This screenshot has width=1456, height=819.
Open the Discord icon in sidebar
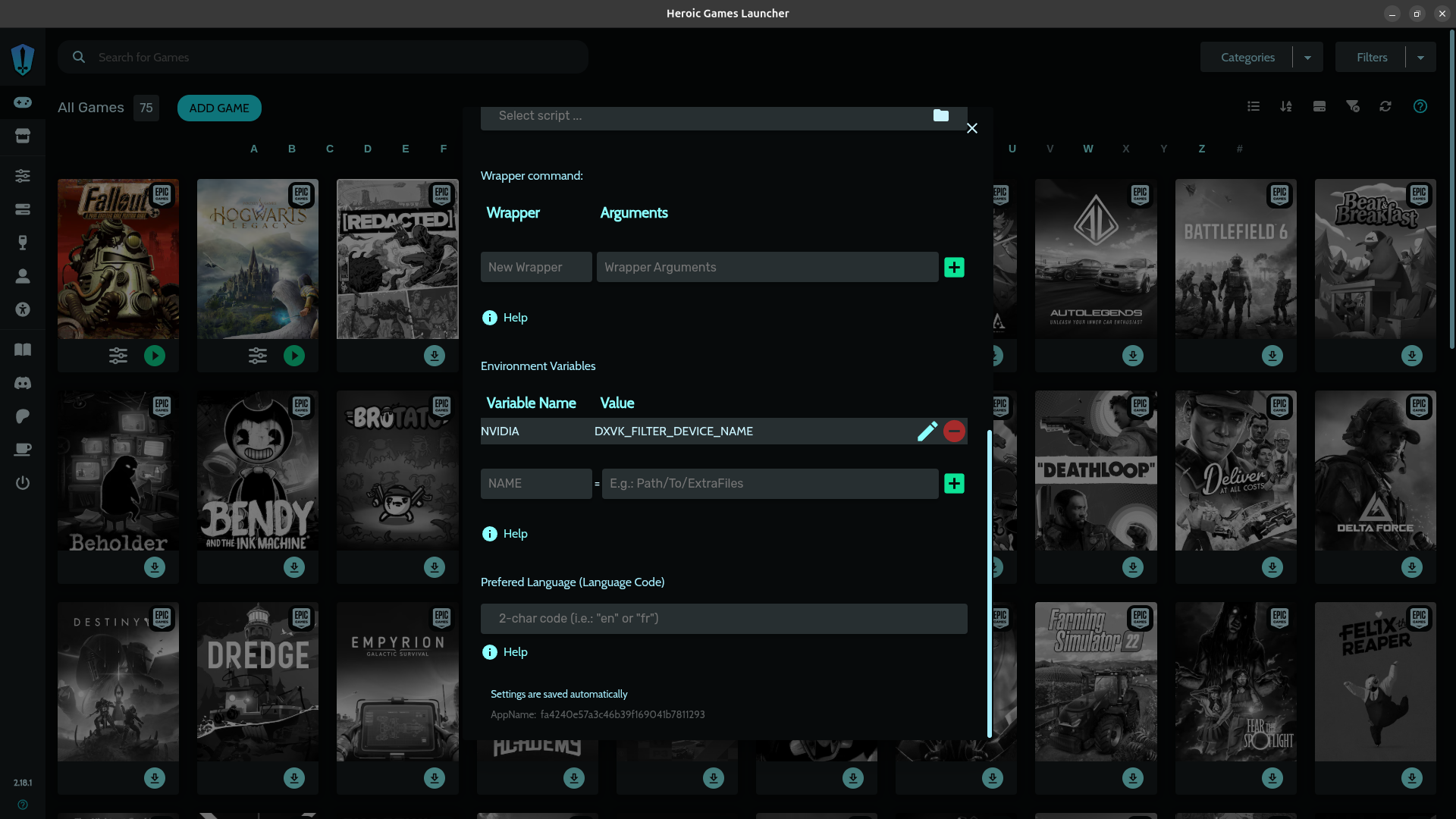23,383
